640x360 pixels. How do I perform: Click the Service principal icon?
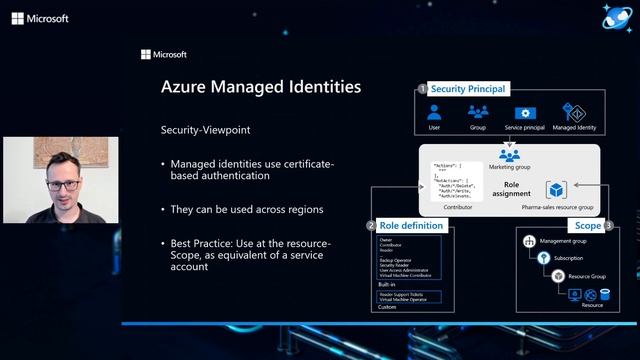pyautogui.click(x=525, y=113)
